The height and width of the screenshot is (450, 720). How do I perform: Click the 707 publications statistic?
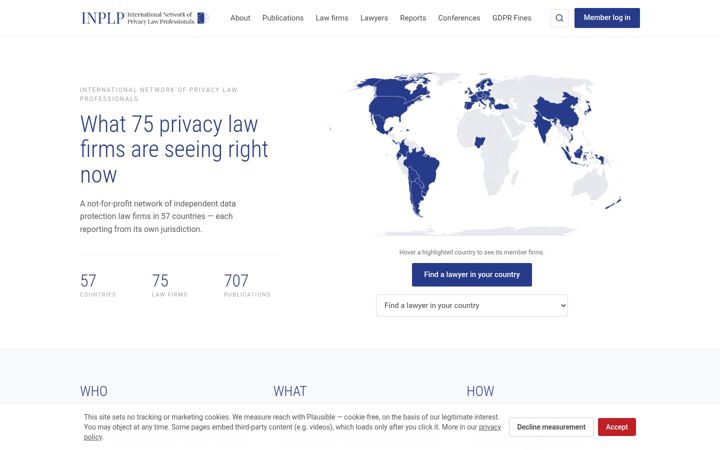247,285
